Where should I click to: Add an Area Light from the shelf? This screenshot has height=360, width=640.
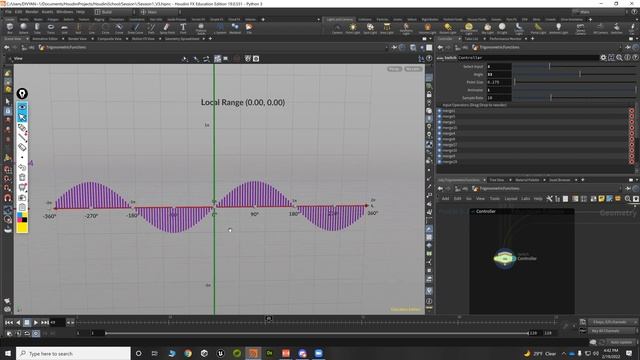[387, 28]
